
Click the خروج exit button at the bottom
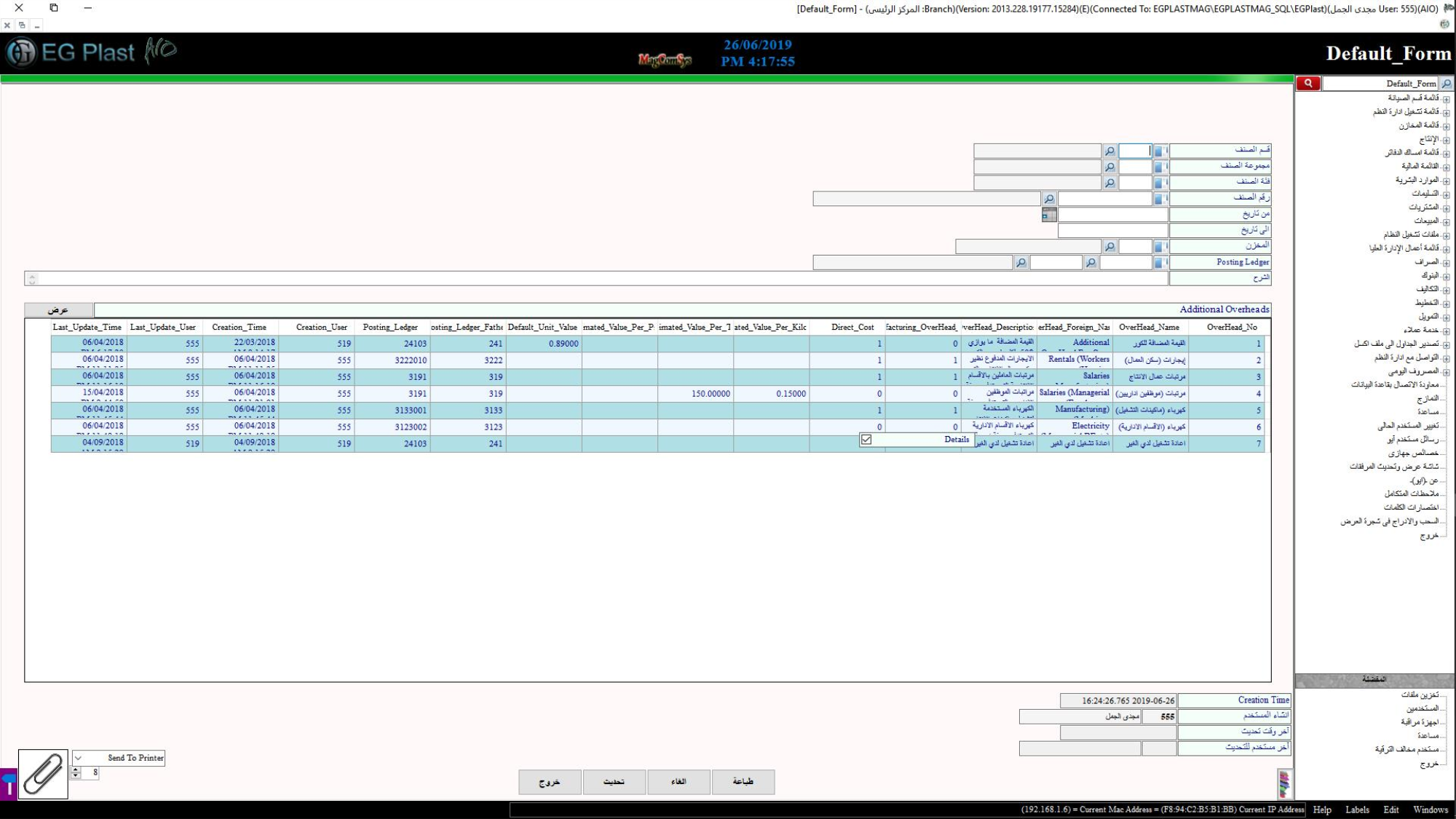pyautogui.click(x=550, y=782)
